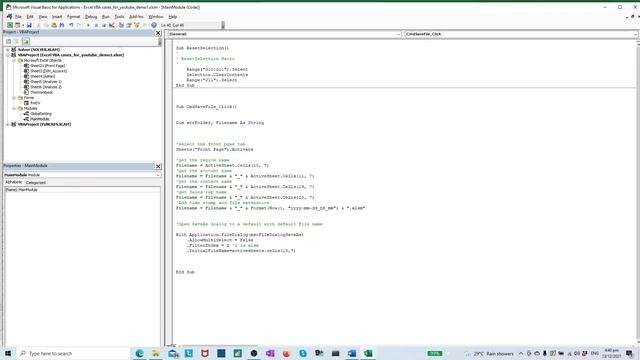Screen dimensions: 640x360
Task: Click the Reset (stop) toolbar icon
Action: click(104, 25)
